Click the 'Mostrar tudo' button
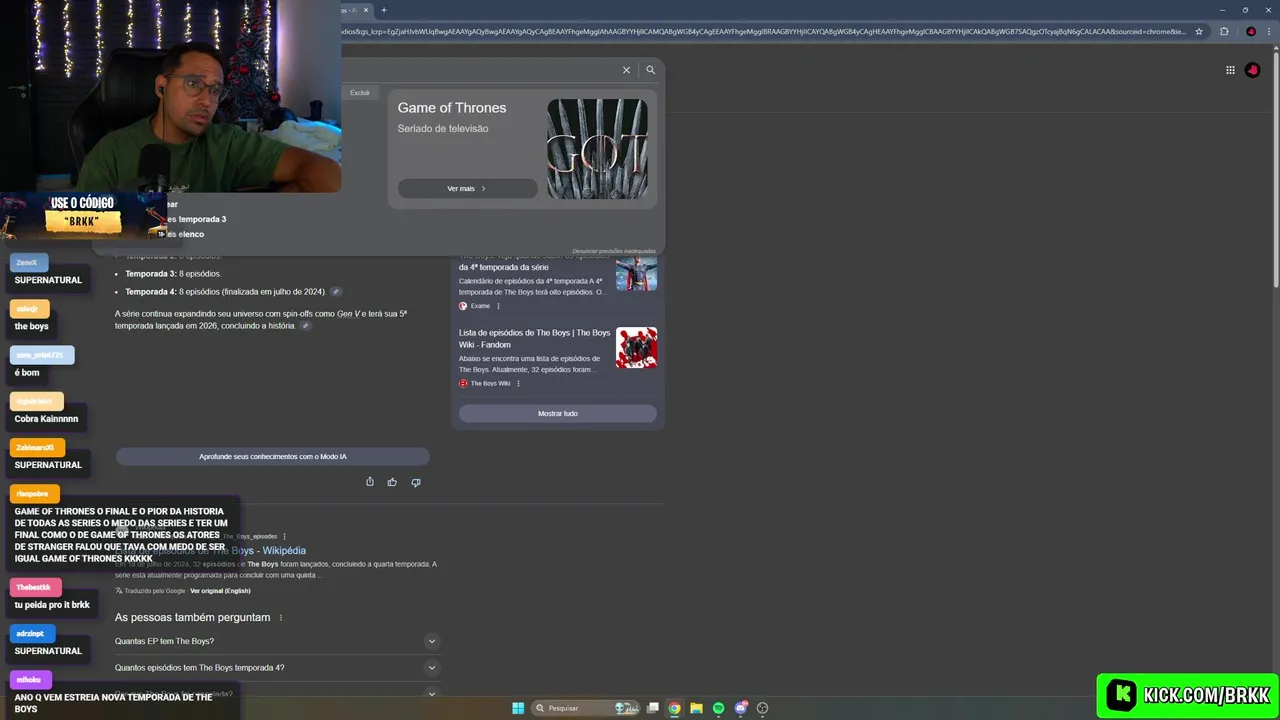 558,413
